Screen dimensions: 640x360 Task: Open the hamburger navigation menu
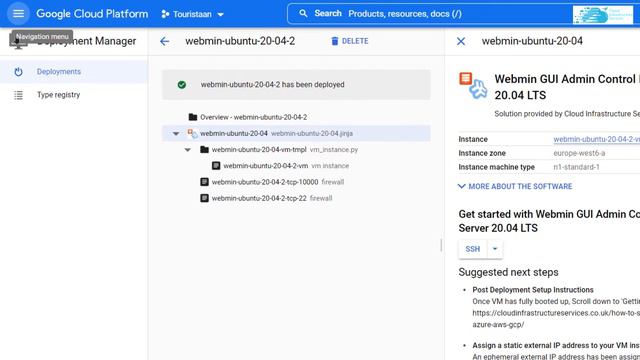(18, 13)
